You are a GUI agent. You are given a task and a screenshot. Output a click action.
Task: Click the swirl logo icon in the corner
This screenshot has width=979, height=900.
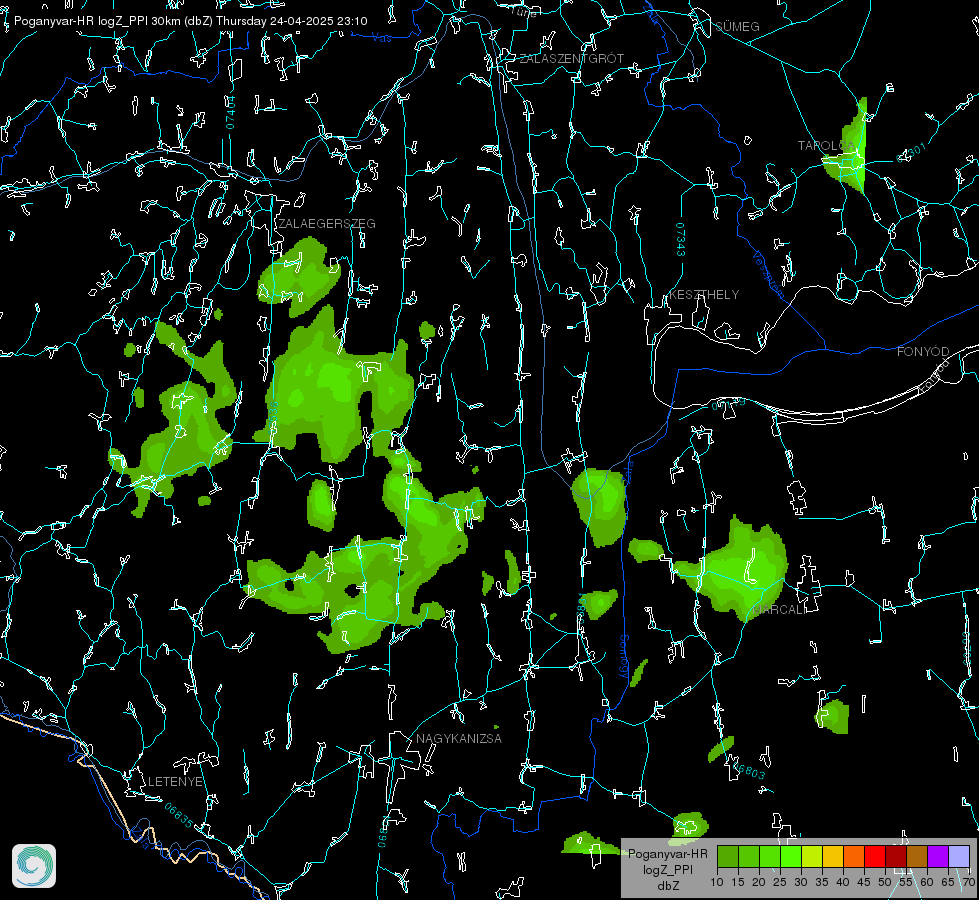pyautogui.click(x=34, y=866)
